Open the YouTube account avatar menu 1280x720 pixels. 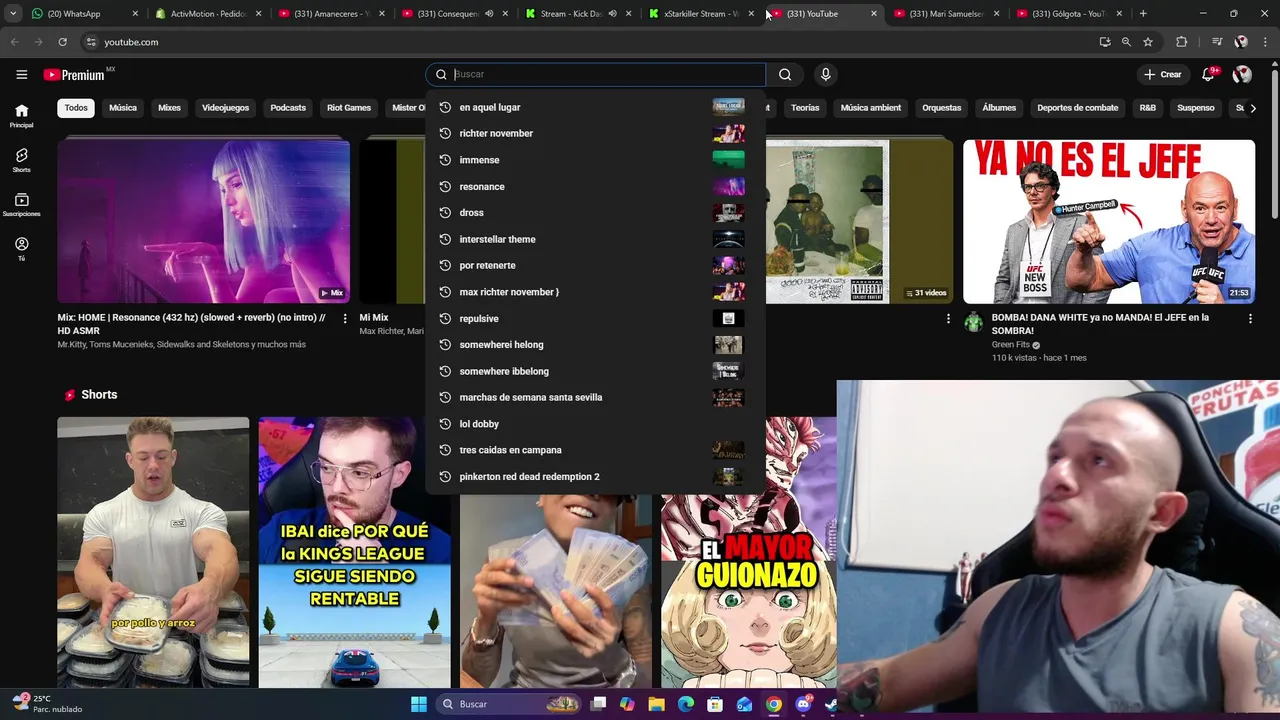click(1242, 74)
